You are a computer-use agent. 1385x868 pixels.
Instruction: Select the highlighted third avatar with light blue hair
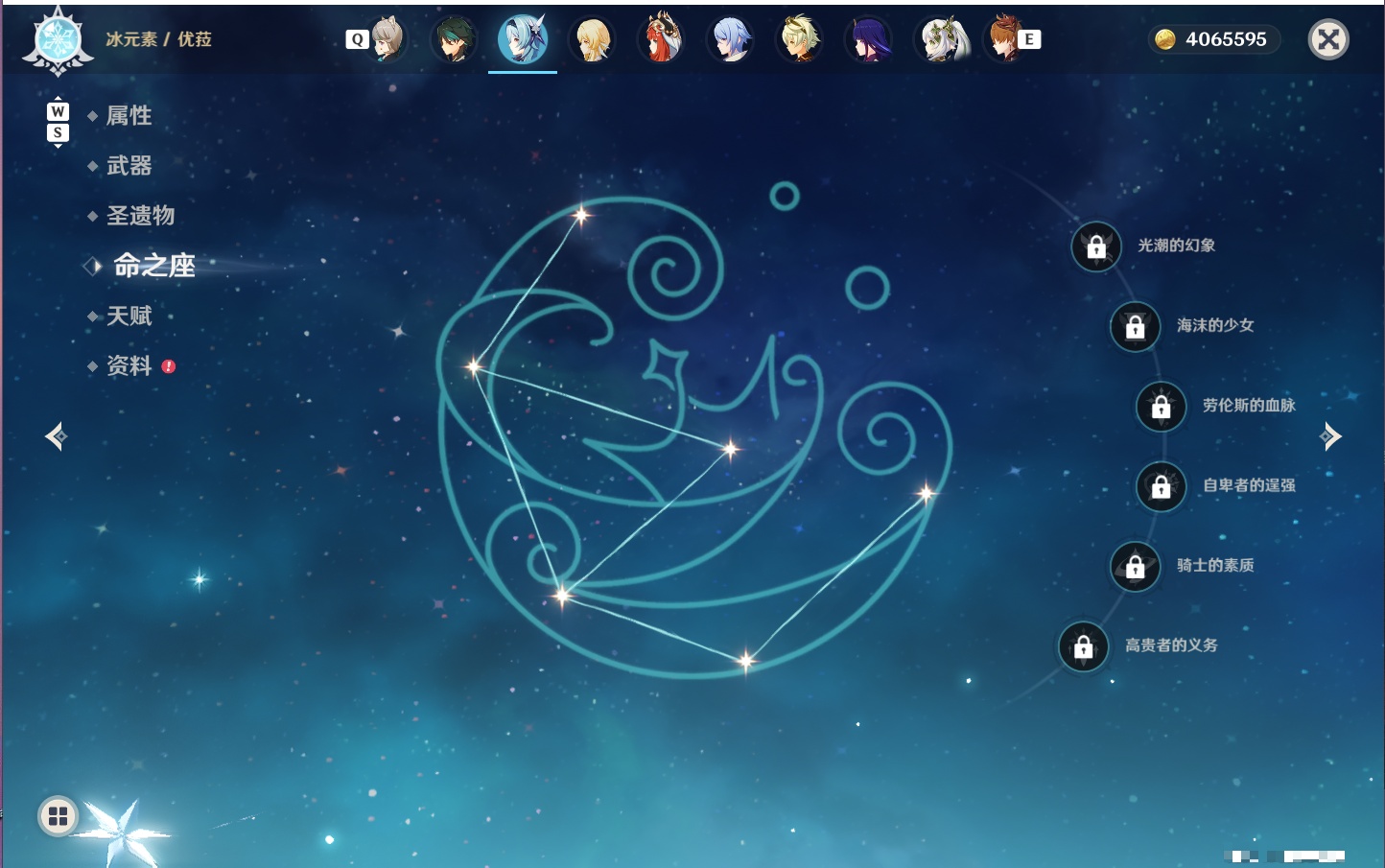[523, 39]
